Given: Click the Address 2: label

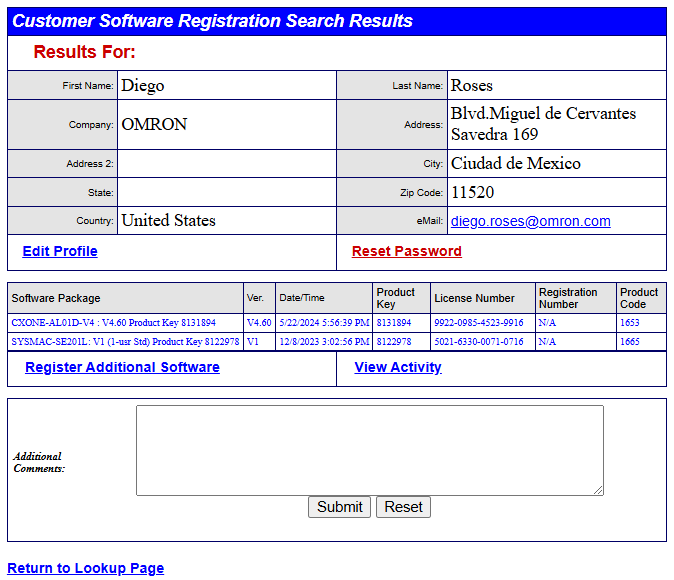Looking at the screenshot, I should pyautogui.click(x=90, y=164).
